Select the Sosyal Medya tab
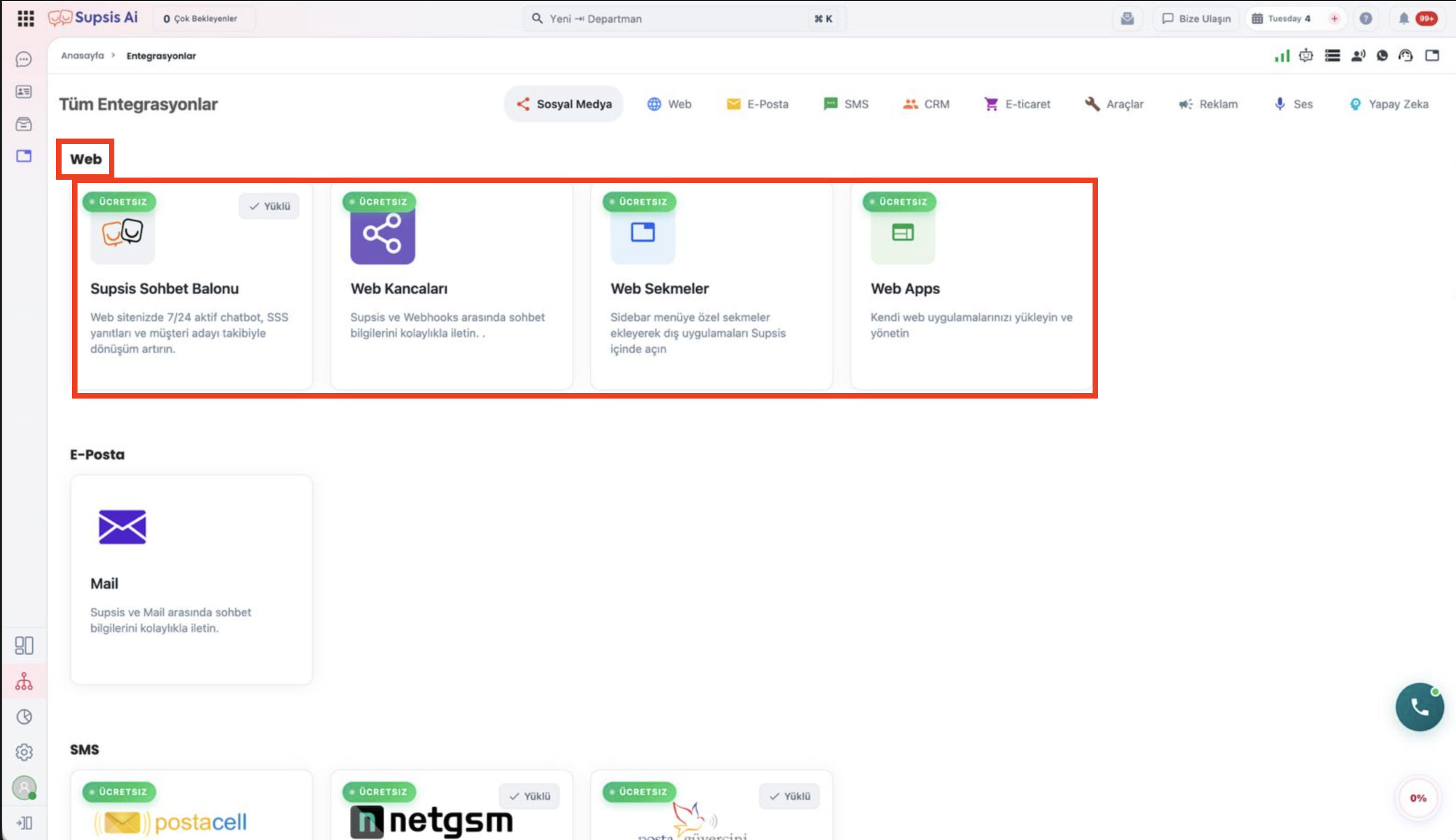 coord(564,104)
